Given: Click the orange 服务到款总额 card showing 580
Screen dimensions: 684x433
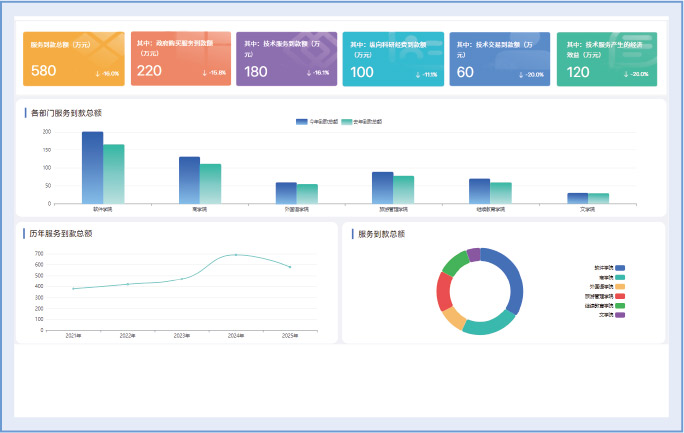Looking at the screenshot, I should coord(74,59).
